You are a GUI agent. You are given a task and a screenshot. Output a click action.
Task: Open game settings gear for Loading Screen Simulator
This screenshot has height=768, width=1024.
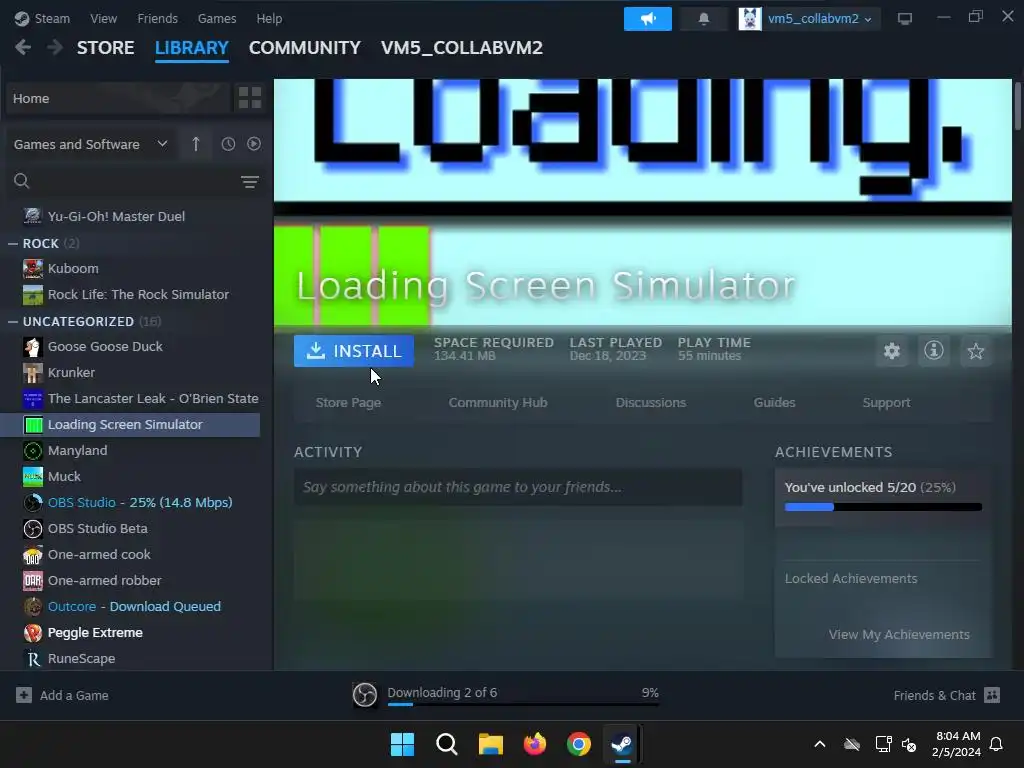point(891,351)
